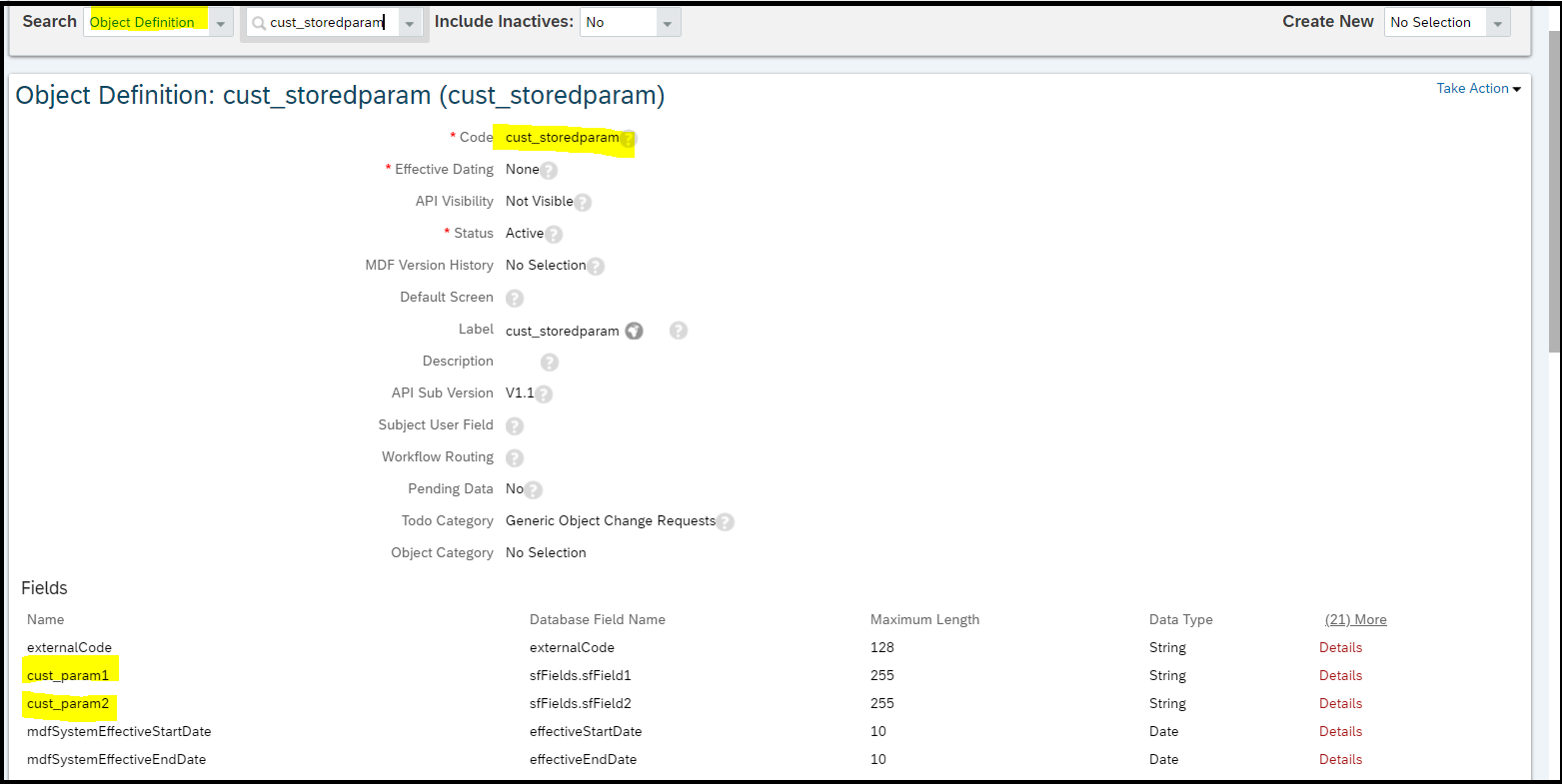This screenshot has height=784, width=1562.
Task: Click the help icon beside Effective Dating
Action: (x=549, y=171)
